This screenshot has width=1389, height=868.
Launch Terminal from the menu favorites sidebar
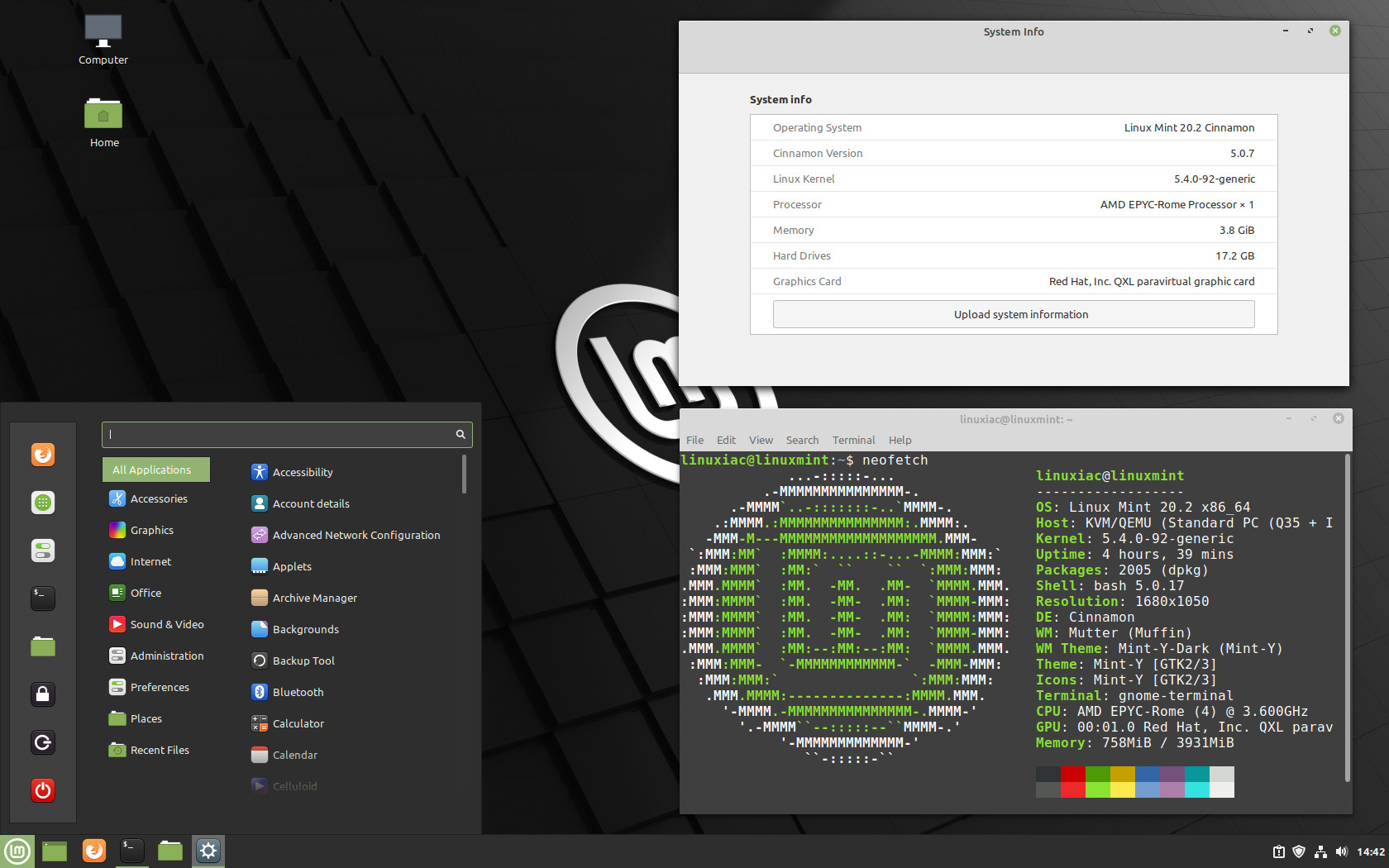[43, 598]
